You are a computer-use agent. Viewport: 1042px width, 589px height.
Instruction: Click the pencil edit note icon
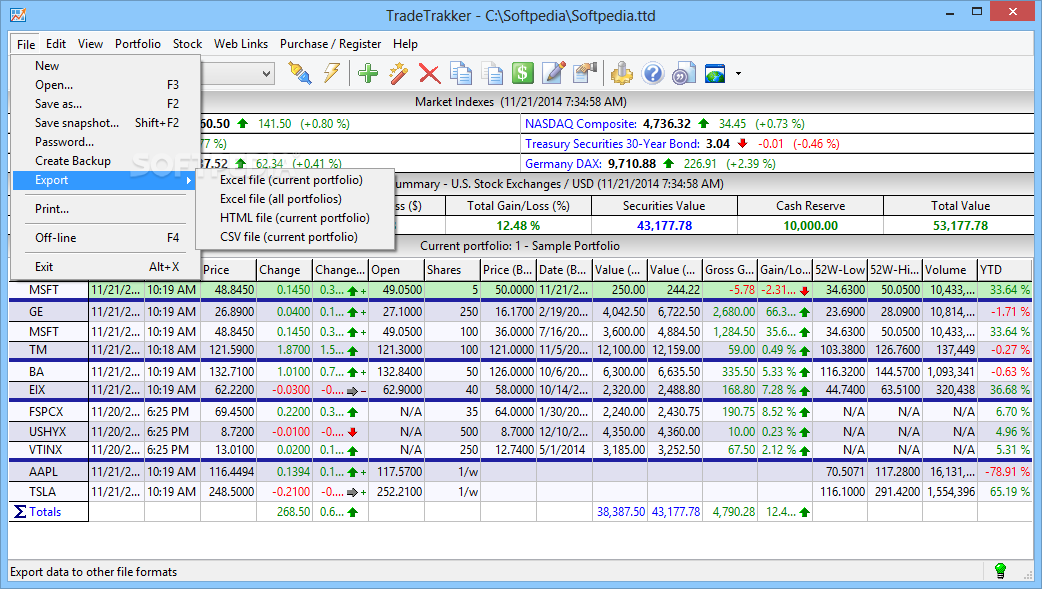tap(554, 73)
